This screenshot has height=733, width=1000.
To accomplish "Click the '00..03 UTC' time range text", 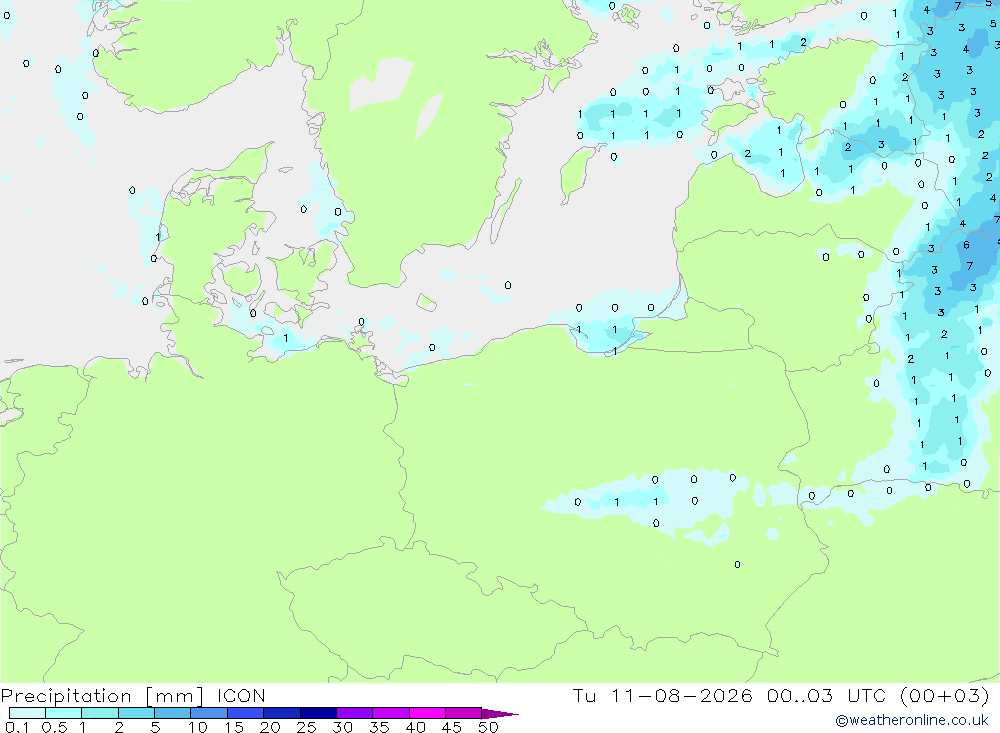I will pos(827,696).
